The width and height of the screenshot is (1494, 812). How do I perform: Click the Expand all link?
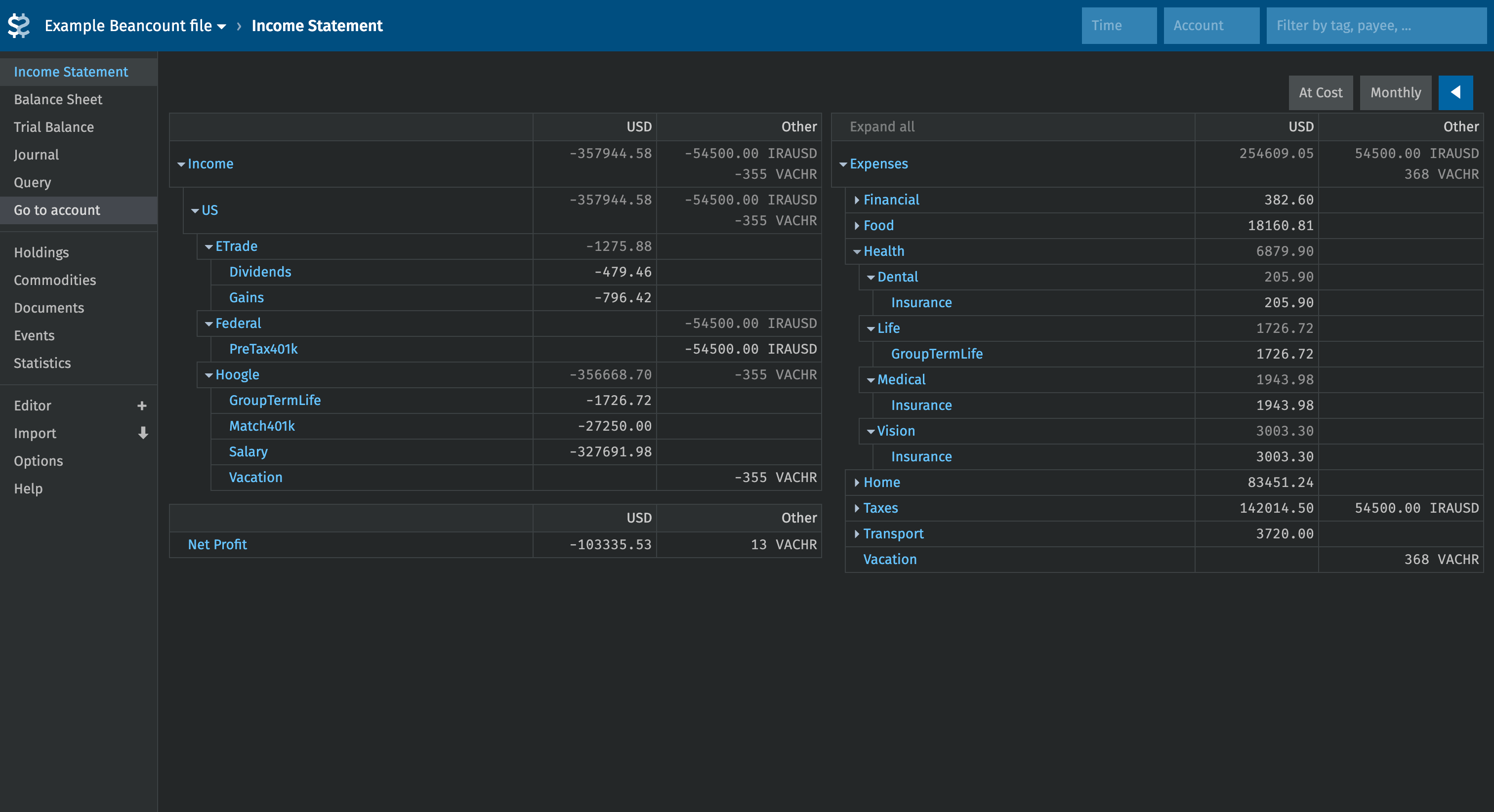coord(882,127)
